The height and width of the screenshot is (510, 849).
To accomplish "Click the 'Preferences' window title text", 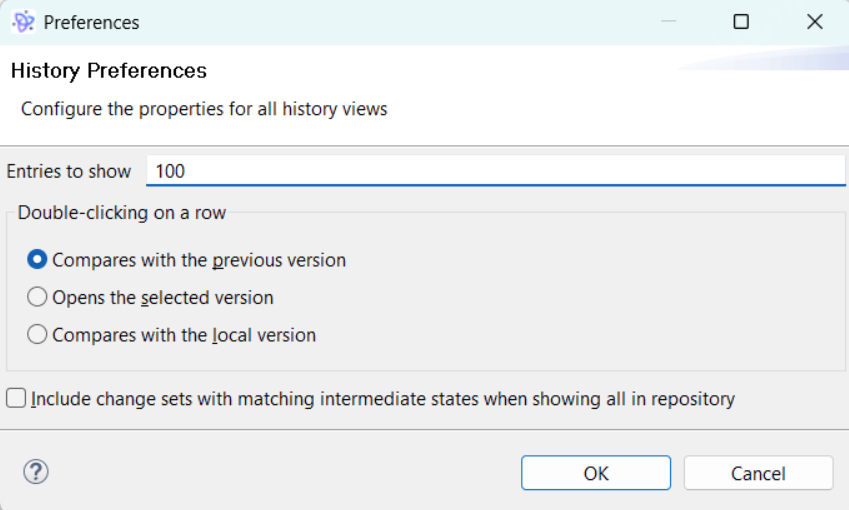I will (x=92, y=22).
